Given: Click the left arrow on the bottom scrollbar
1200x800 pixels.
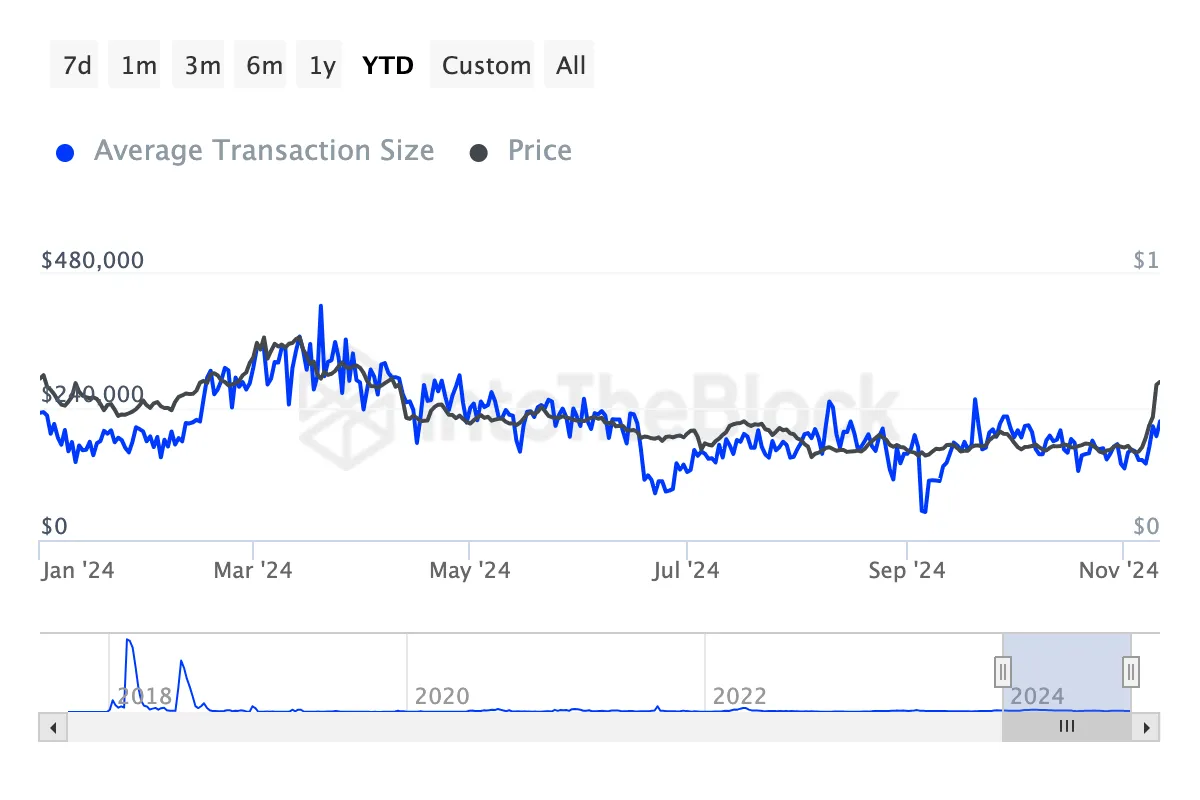Looking at the screenshot, I should pos(53,727).
